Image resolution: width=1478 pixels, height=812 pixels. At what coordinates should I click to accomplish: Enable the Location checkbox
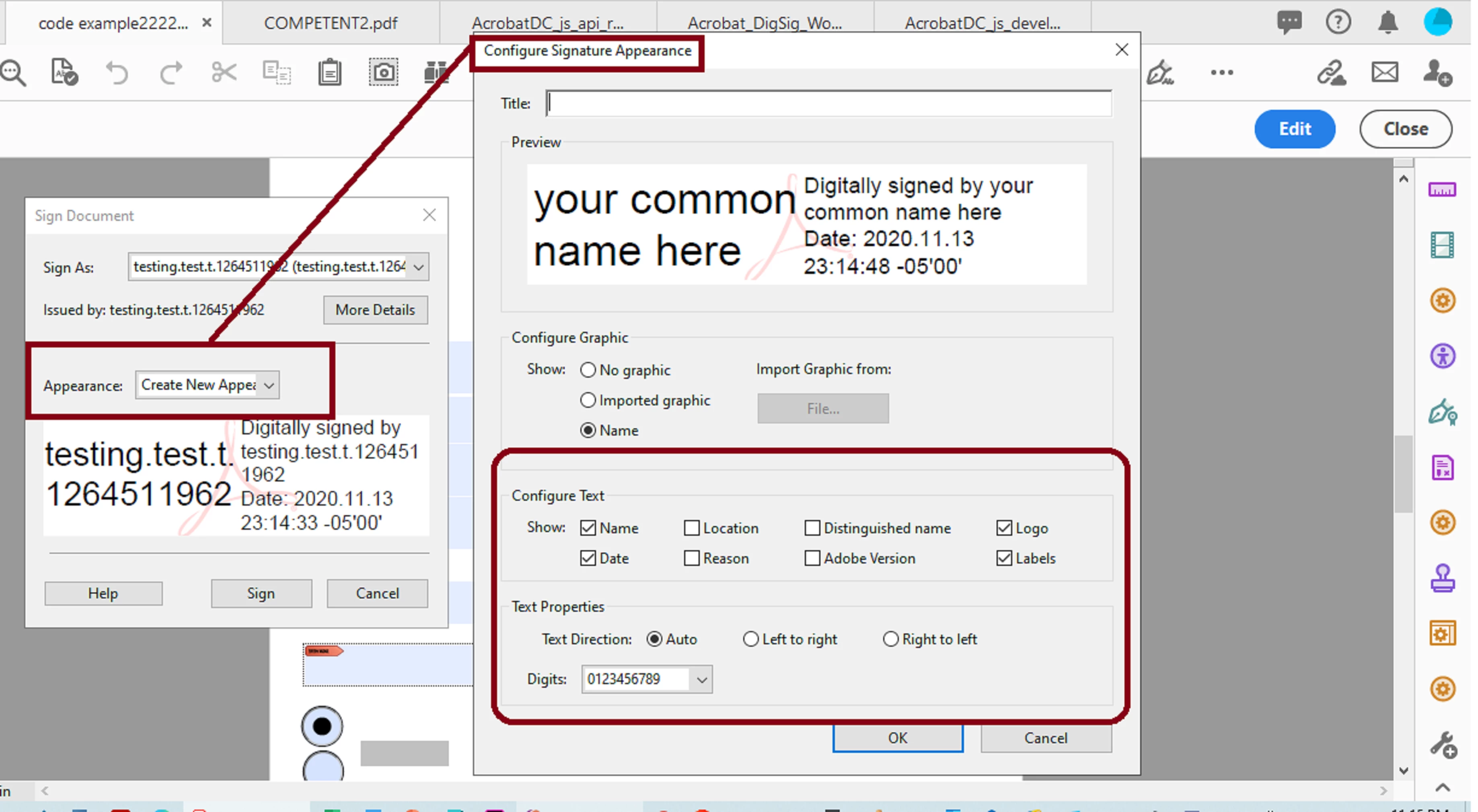(692, 528)
